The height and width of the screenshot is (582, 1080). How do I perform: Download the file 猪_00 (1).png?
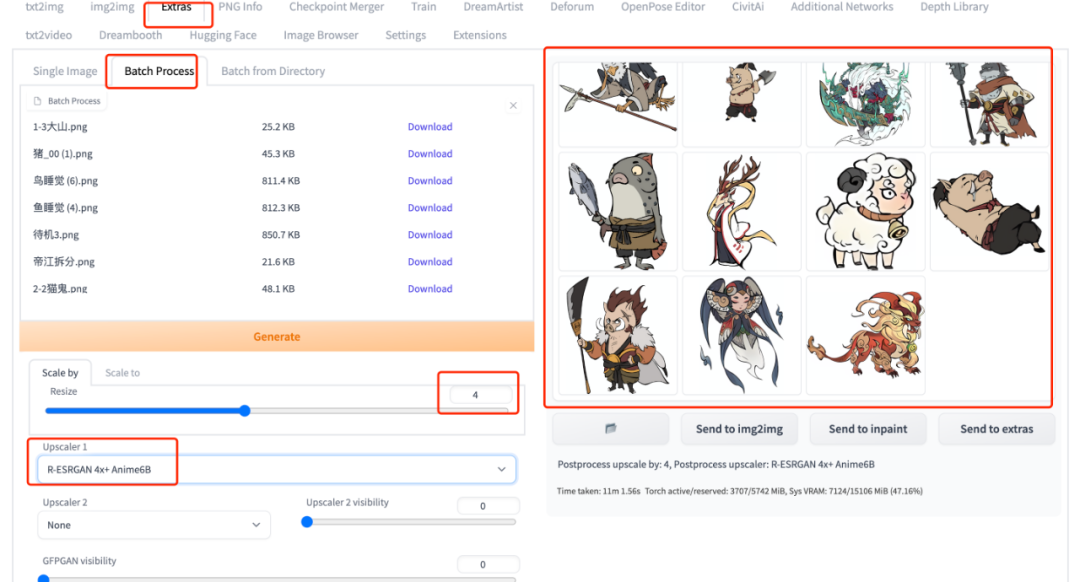430,154
